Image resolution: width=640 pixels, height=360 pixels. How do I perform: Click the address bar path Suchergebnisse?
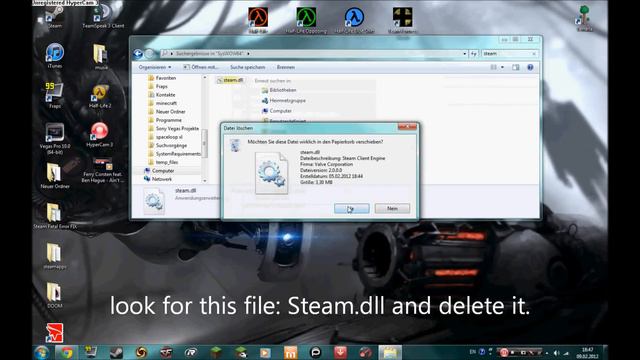coord(209,53)
